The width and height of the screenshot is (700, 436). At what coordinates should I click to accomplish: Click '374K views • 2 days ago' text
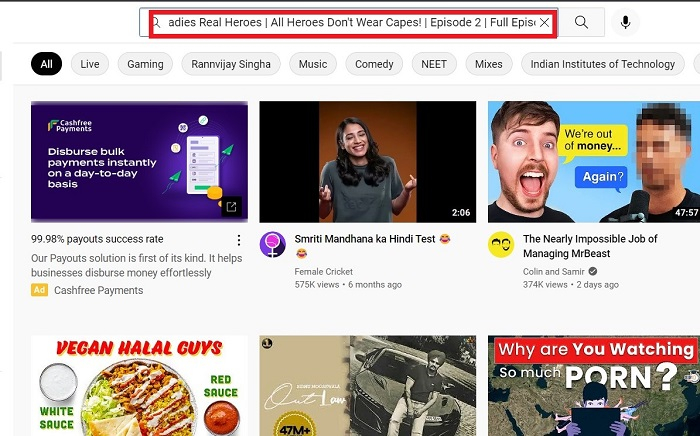(x=571, y=285)
